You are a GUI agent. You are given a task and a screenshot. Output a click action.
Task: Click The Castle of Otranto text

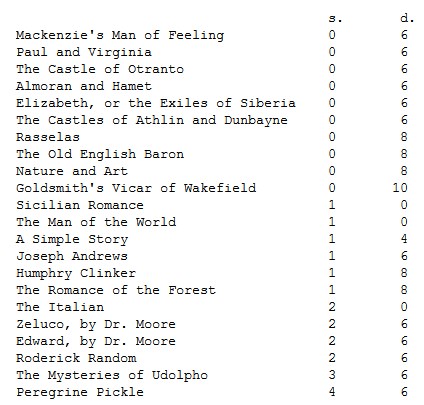pos(100,69)
